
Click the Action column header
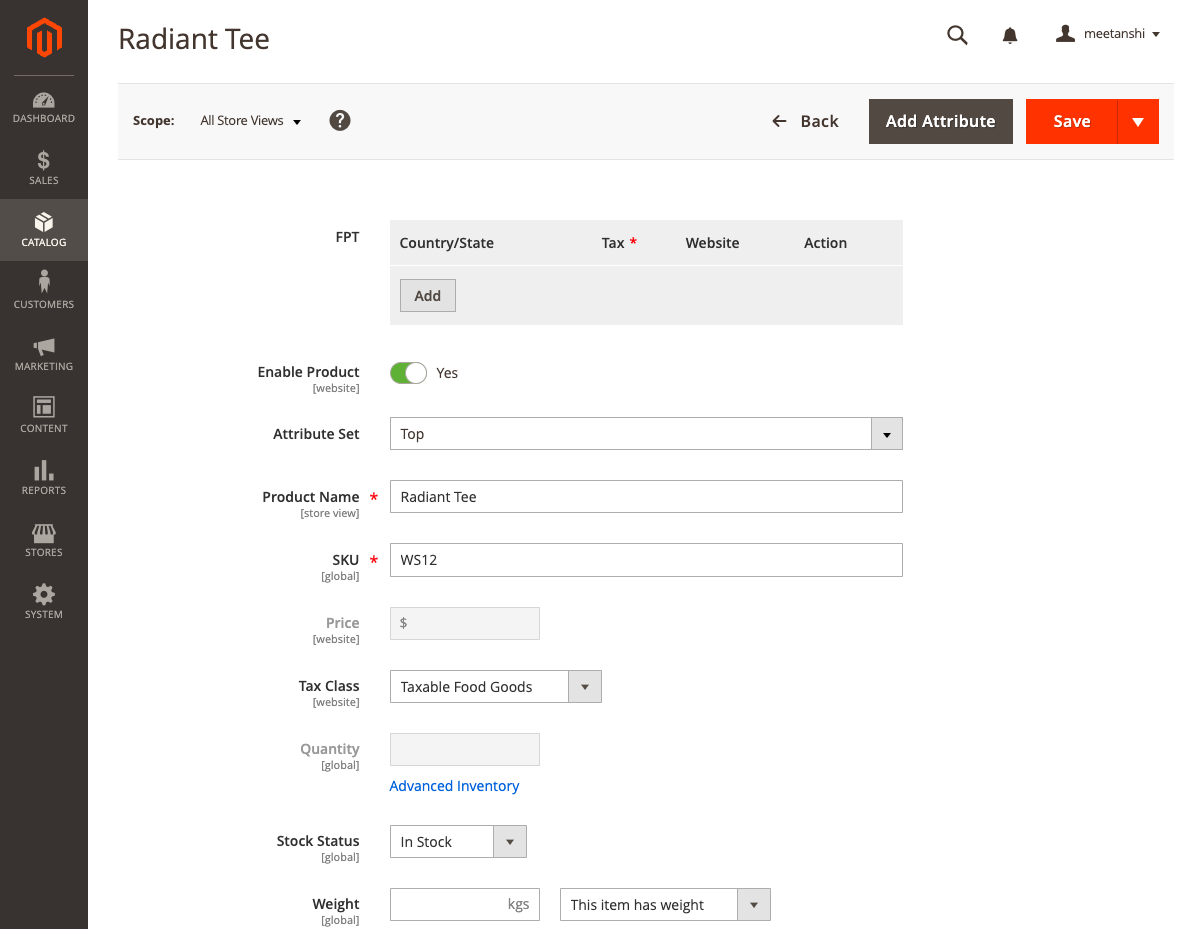coord(825,243)
